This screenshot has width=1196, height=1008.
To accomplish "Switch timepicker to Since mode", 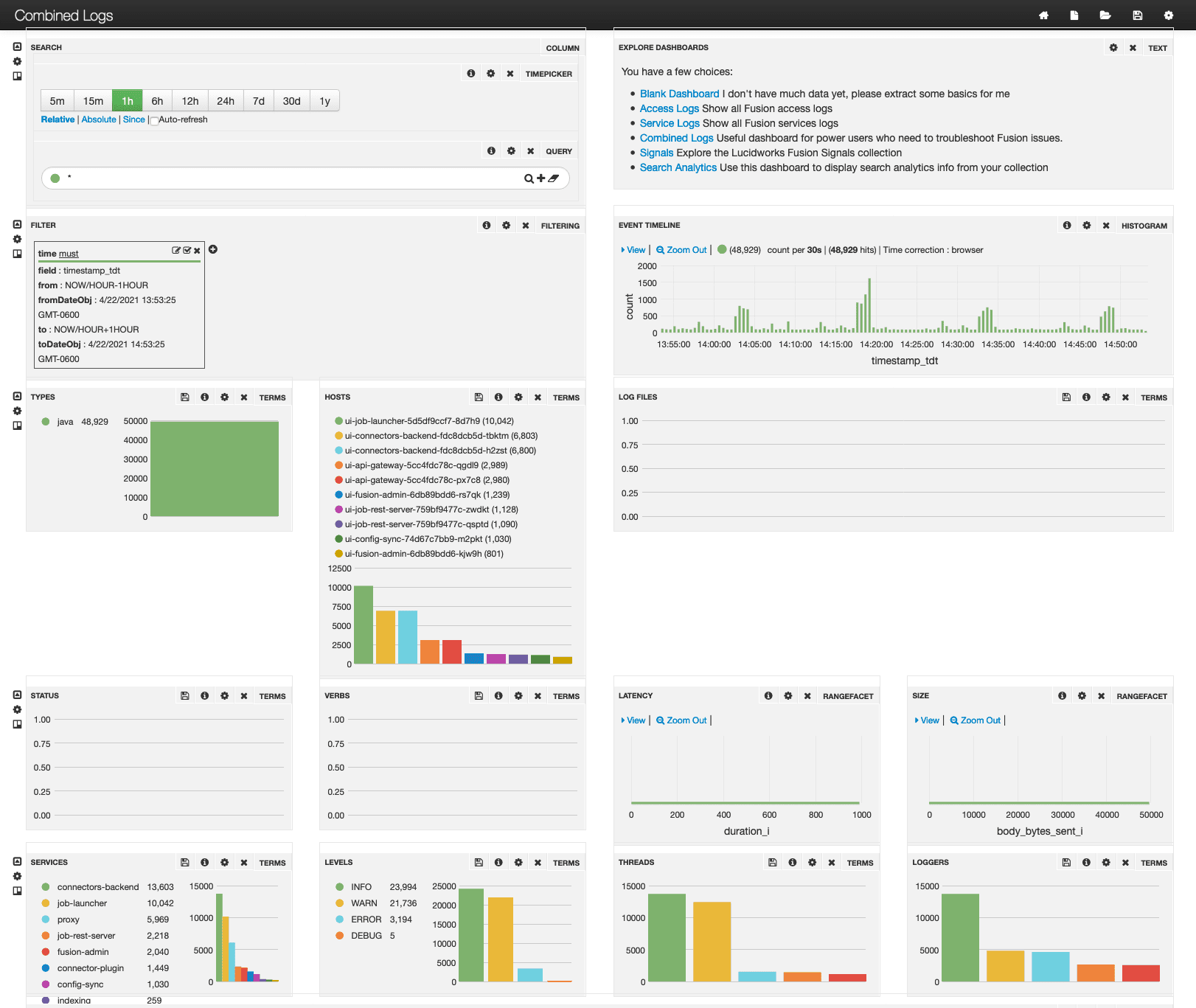I will point(134,119).
